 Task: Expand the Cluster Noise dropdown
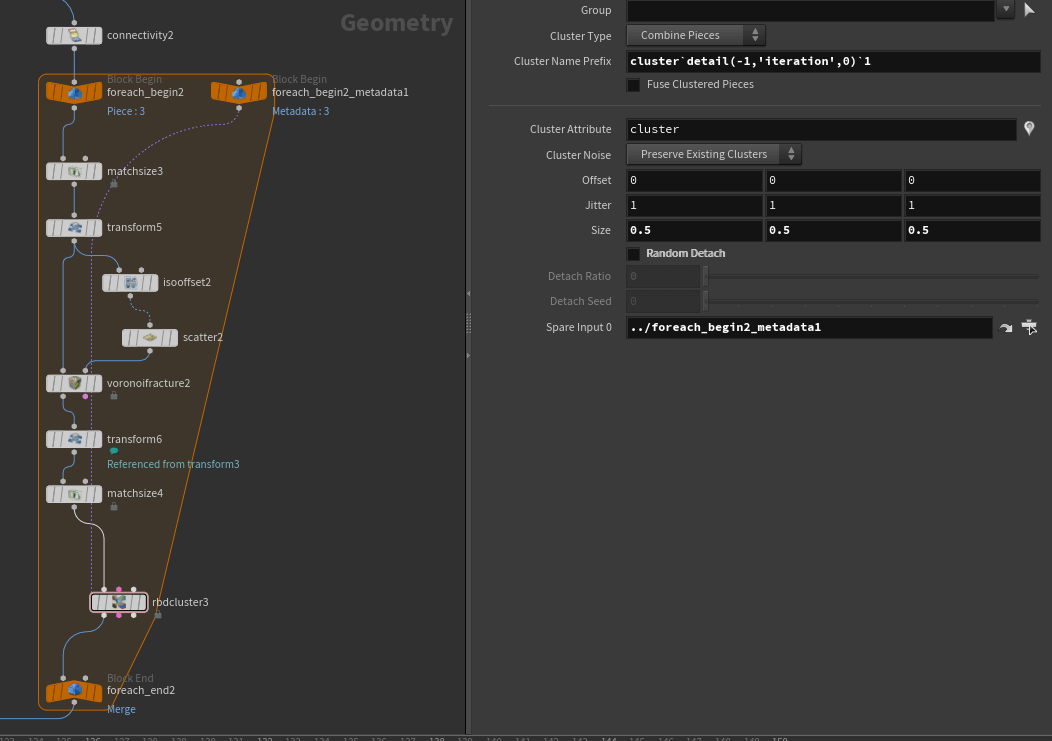(714, 155)
